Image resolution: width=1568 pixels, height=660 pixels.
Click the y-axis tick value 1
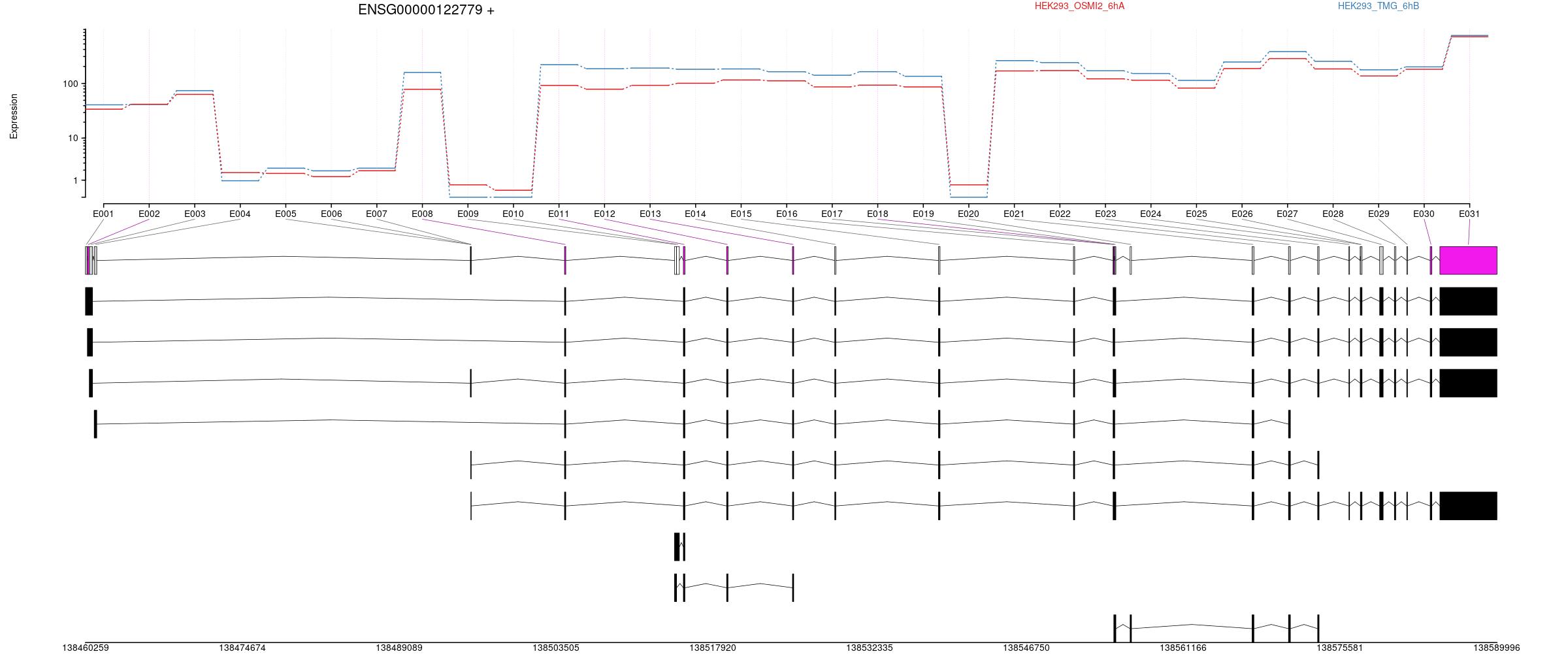76,180
